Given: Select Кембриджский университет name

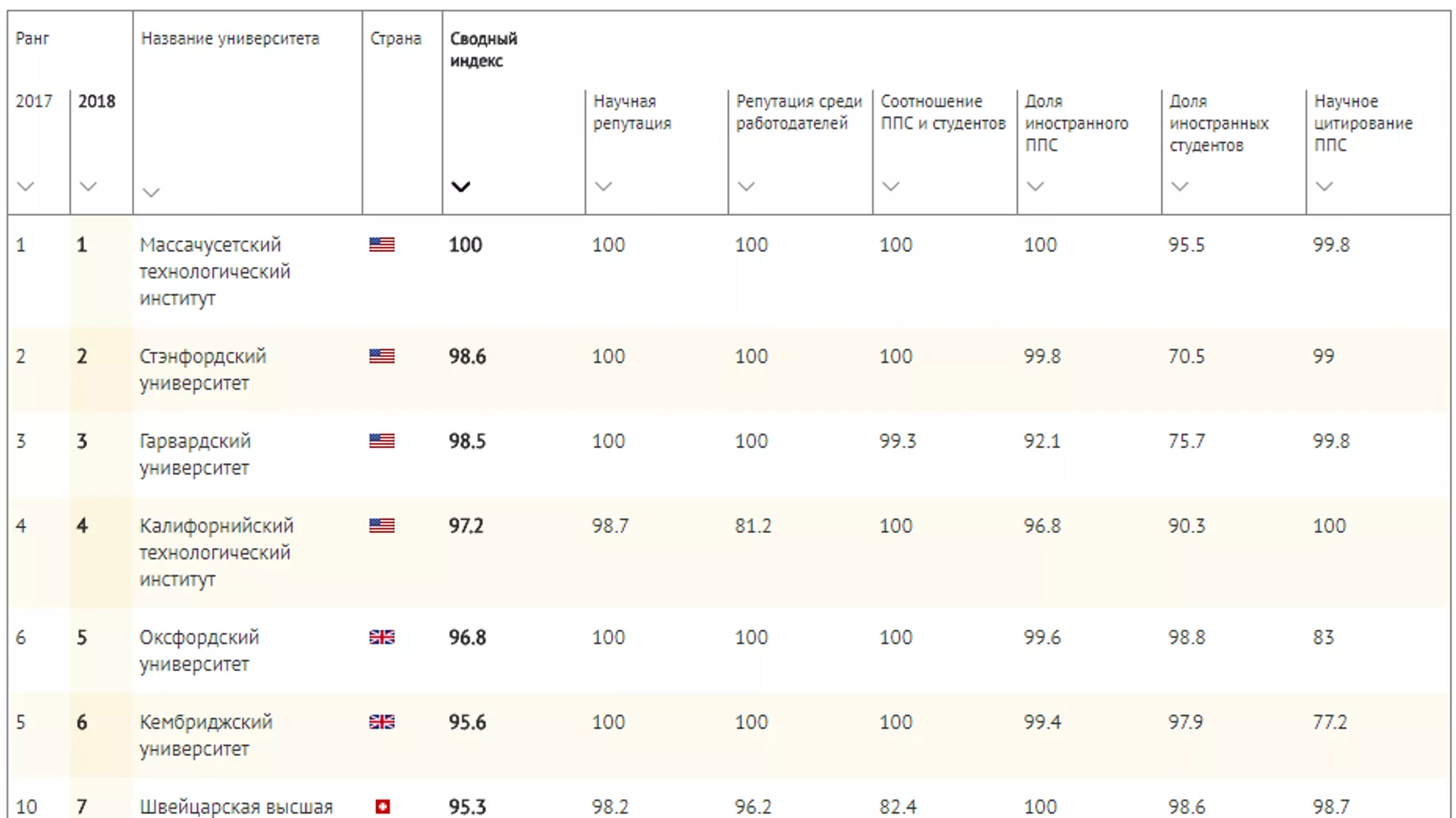Looking at the screenshot, I should click(x=206, y=736).
